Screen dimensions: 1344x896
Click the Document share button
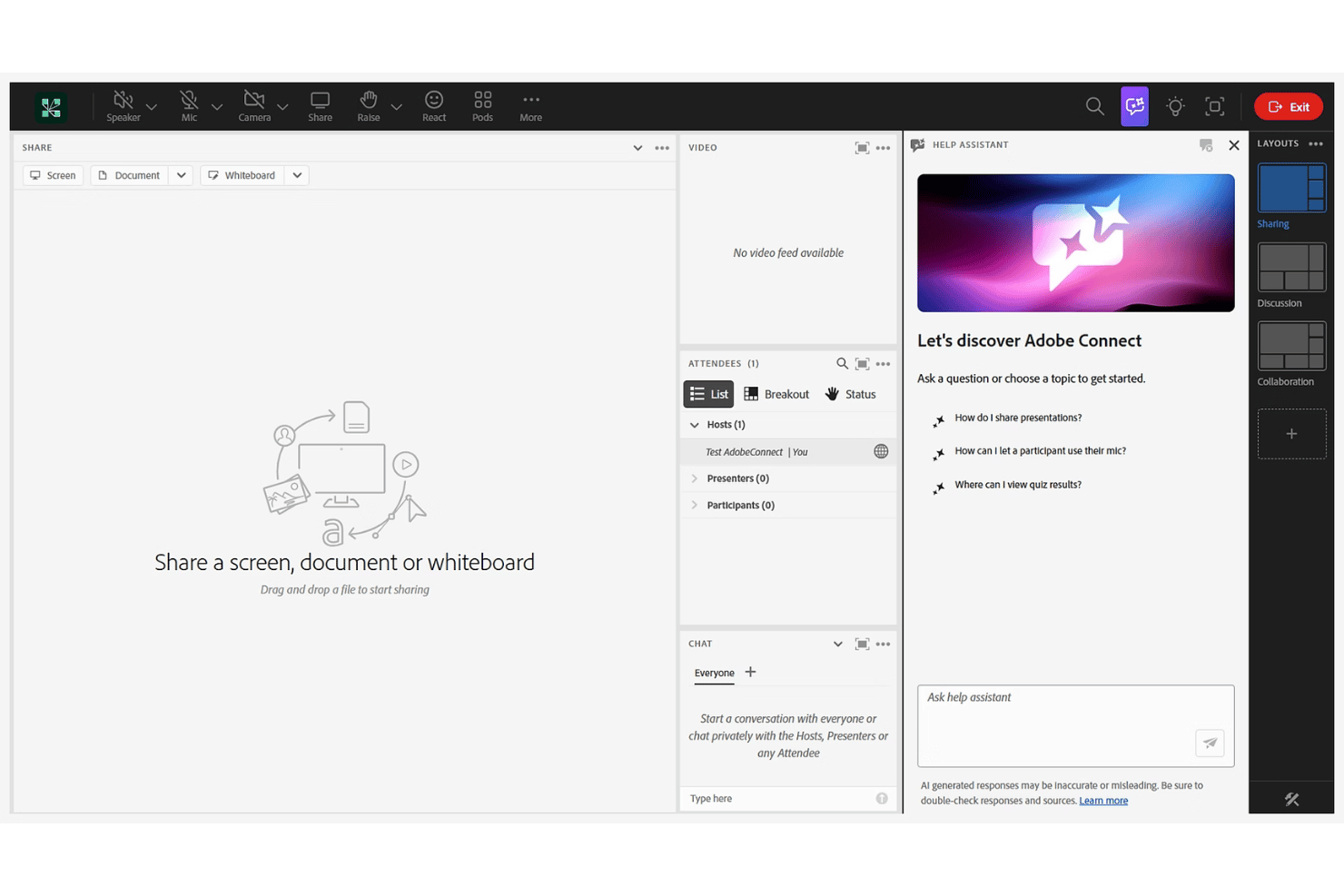point(129,175)
